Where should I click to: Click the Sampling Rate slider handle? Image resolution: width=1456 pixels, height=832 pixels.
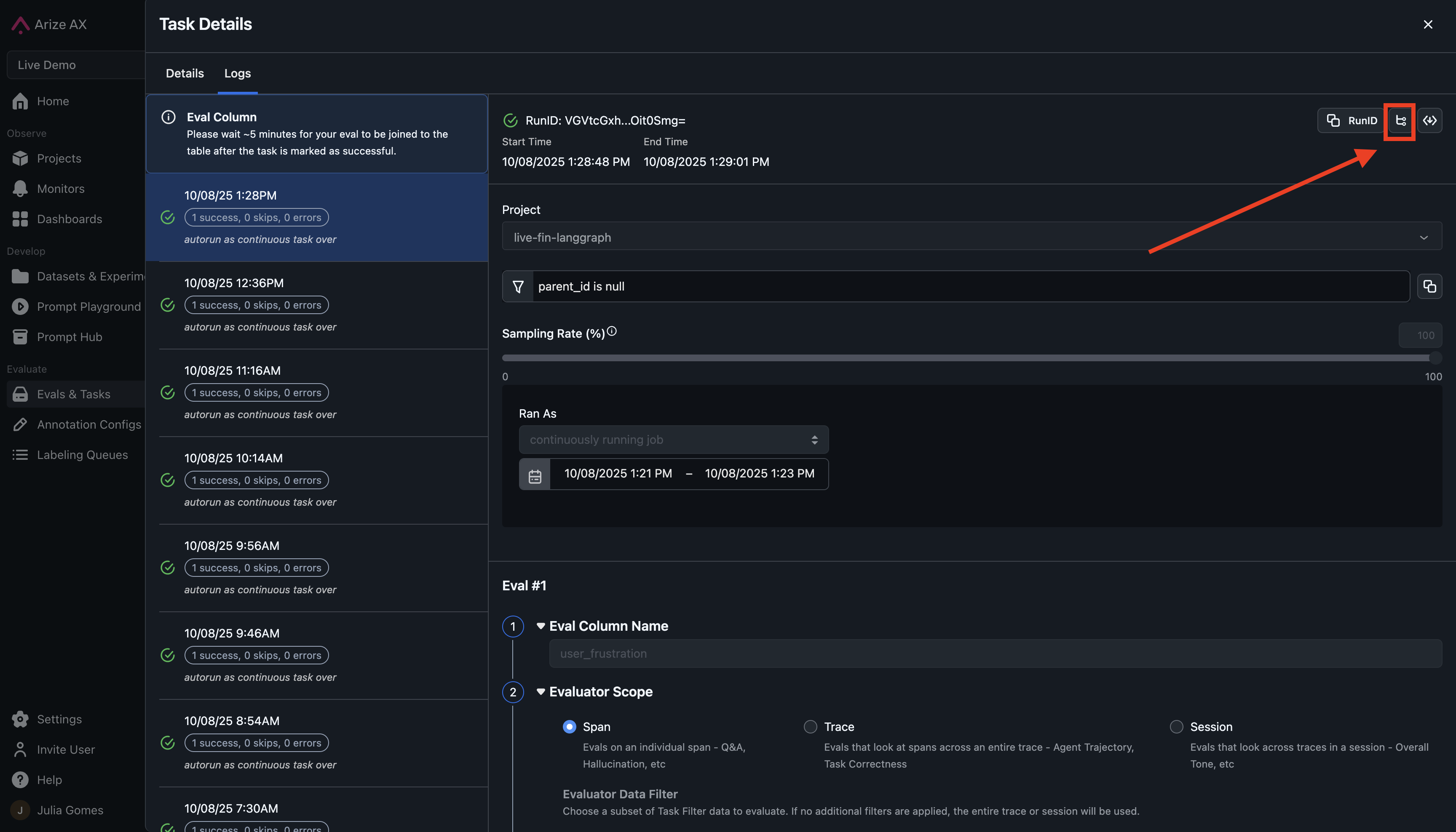click(x=1435, y=358)
